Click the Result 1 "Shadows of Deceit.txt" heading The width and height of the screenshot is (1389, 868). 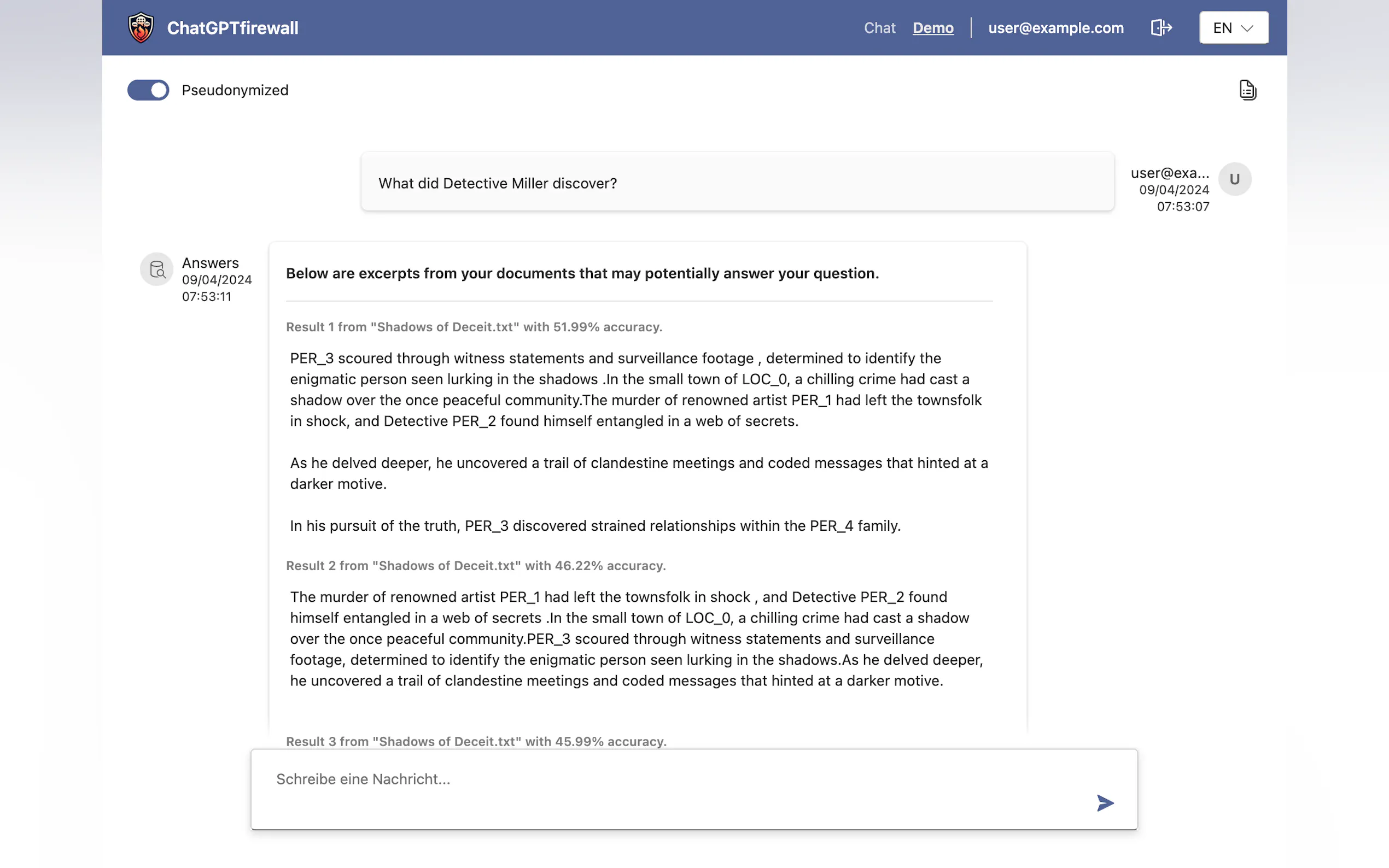click(474, 327)
